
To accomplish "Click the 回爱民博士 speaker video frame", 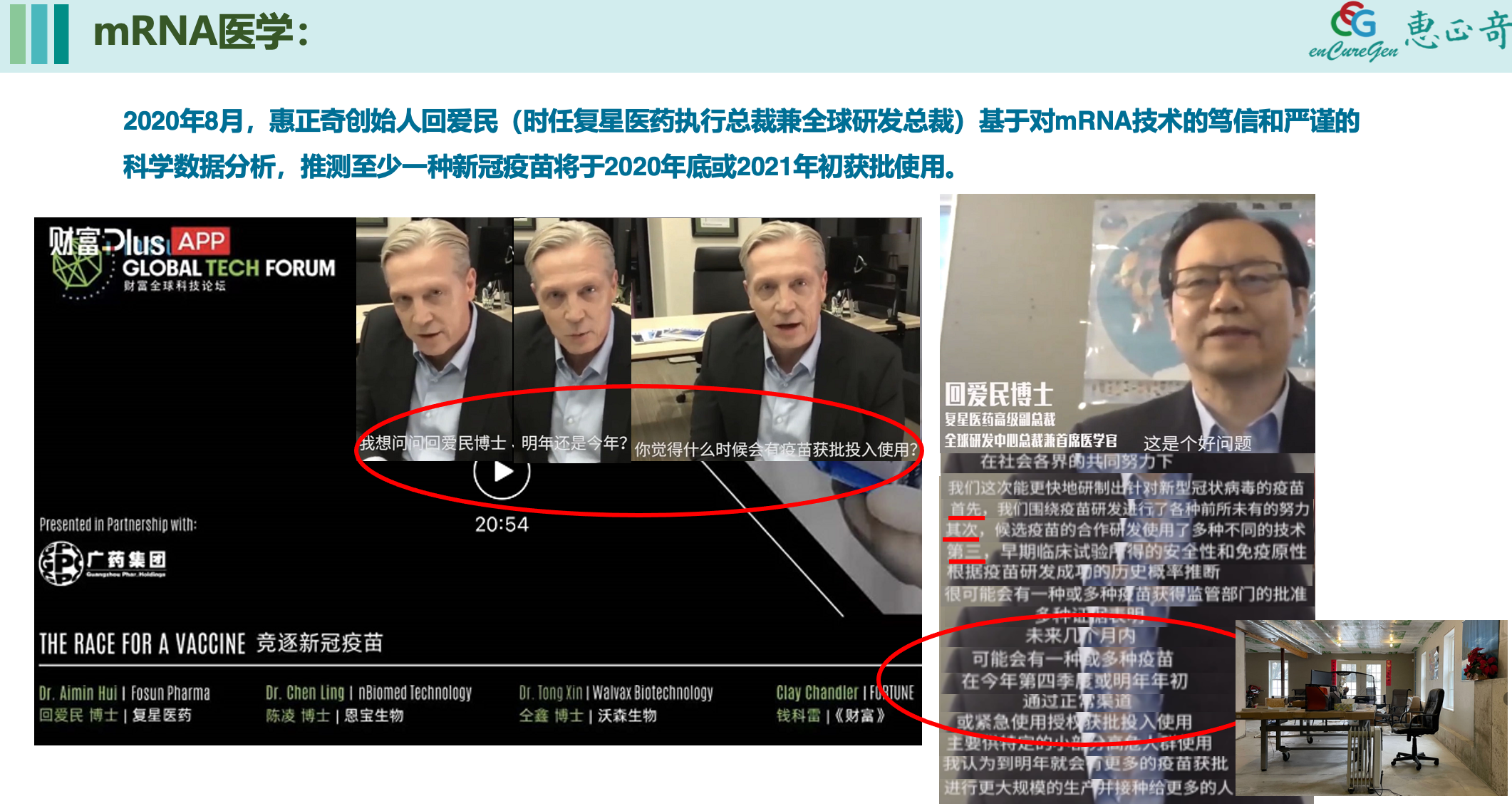I will coord(1127,324).
